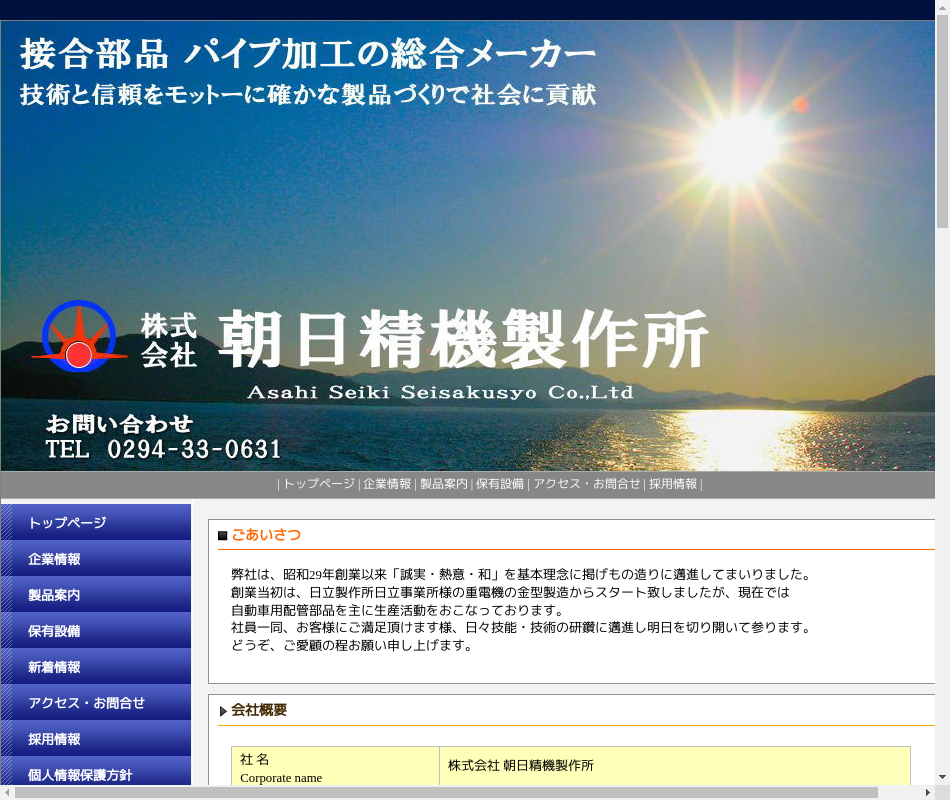Image resolution: width=950 pixels, height=800 pixels.
Task: Select アクセス・お問合せ in the sidebar
Action: click(86, 703)
